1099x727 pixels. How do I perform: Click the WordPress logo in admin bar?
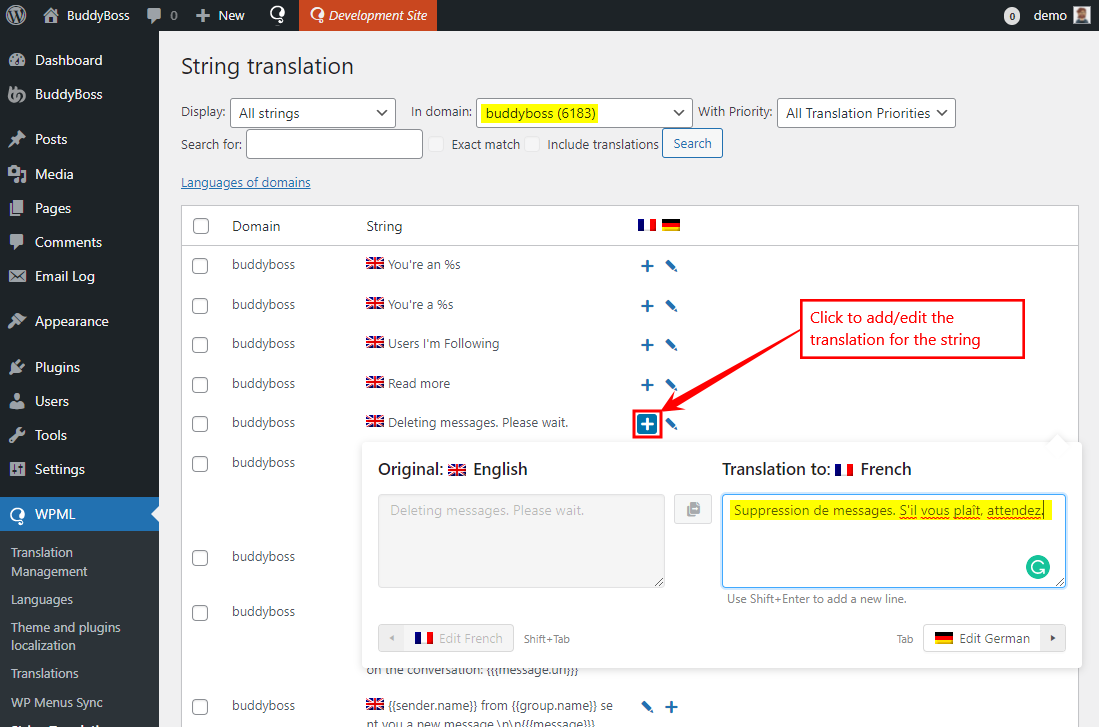pos(16,15)
